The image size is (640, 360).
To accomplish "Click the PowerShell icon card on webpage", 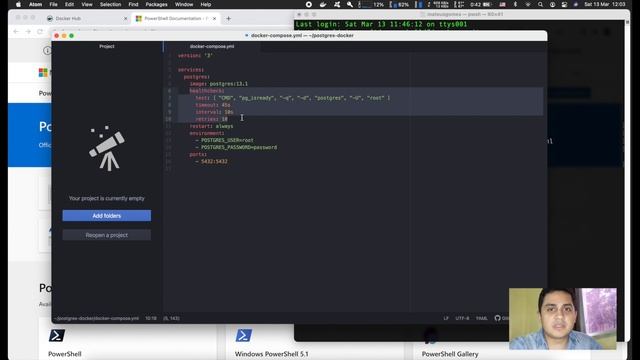I will pyautogui.click(x=56, y=336).
